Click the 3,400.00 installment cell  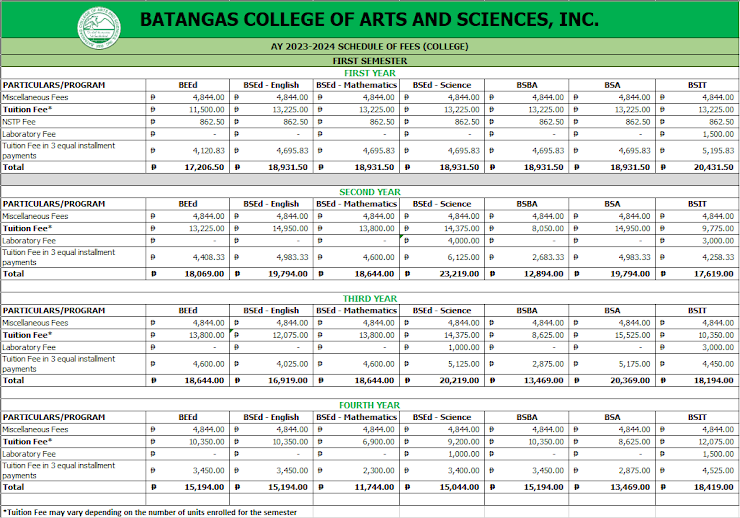(x=442, y=471)
